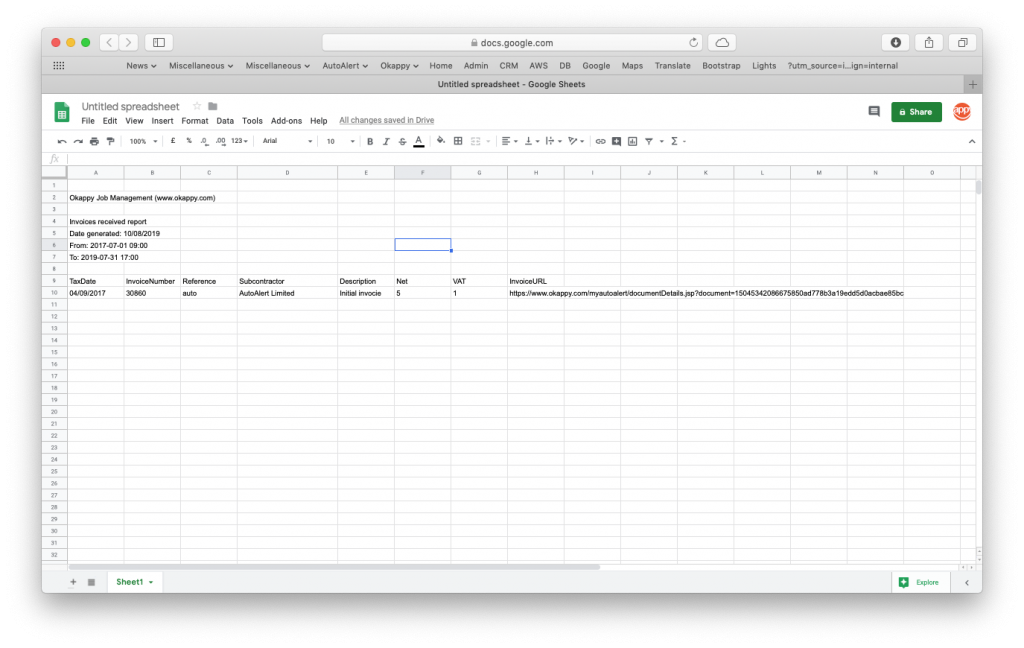
Task: Decrease decimal places in the toolbar
Action: pos(204,141)
